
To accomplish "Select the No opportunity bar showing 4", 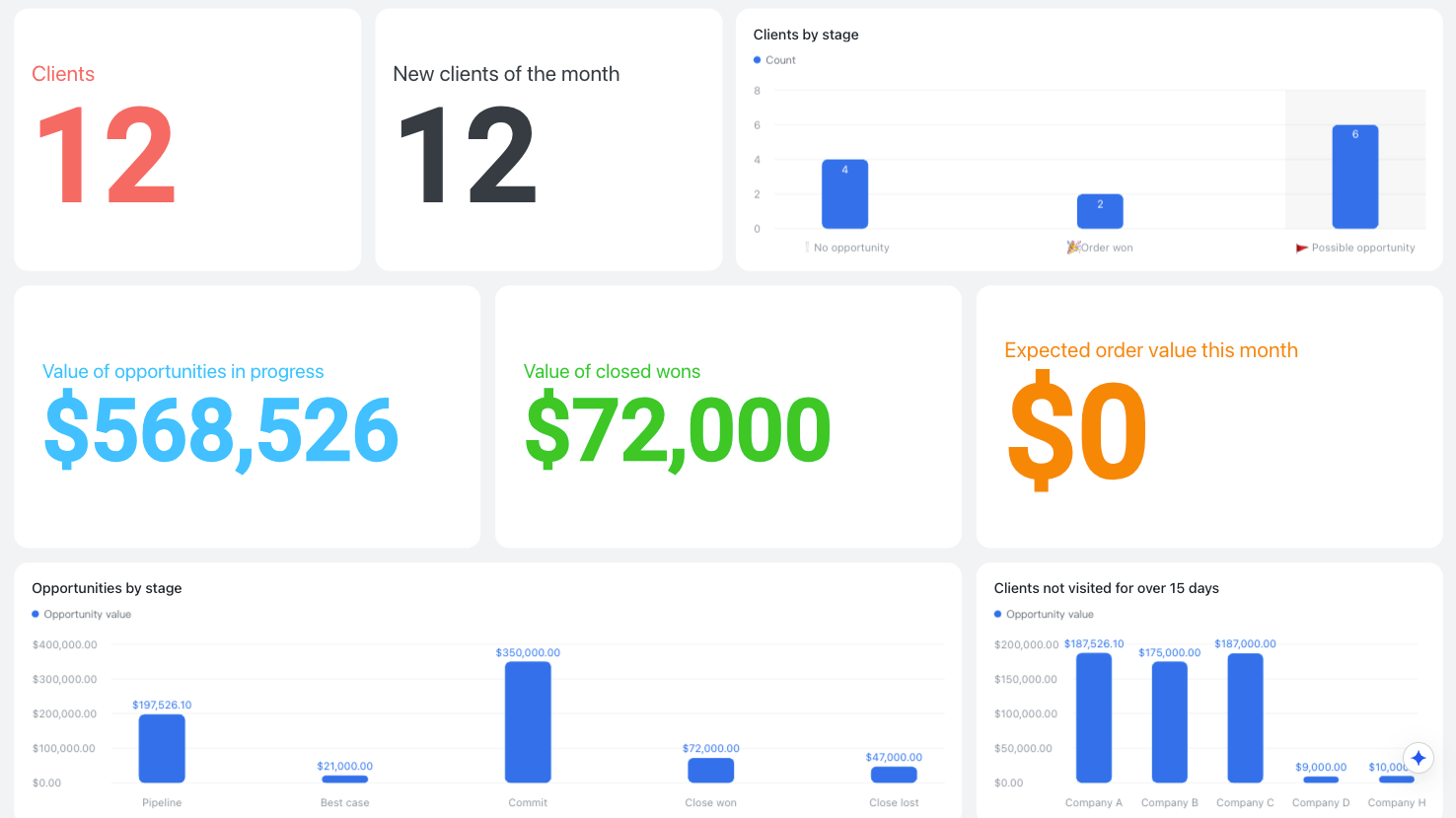I will pos(844,194).
